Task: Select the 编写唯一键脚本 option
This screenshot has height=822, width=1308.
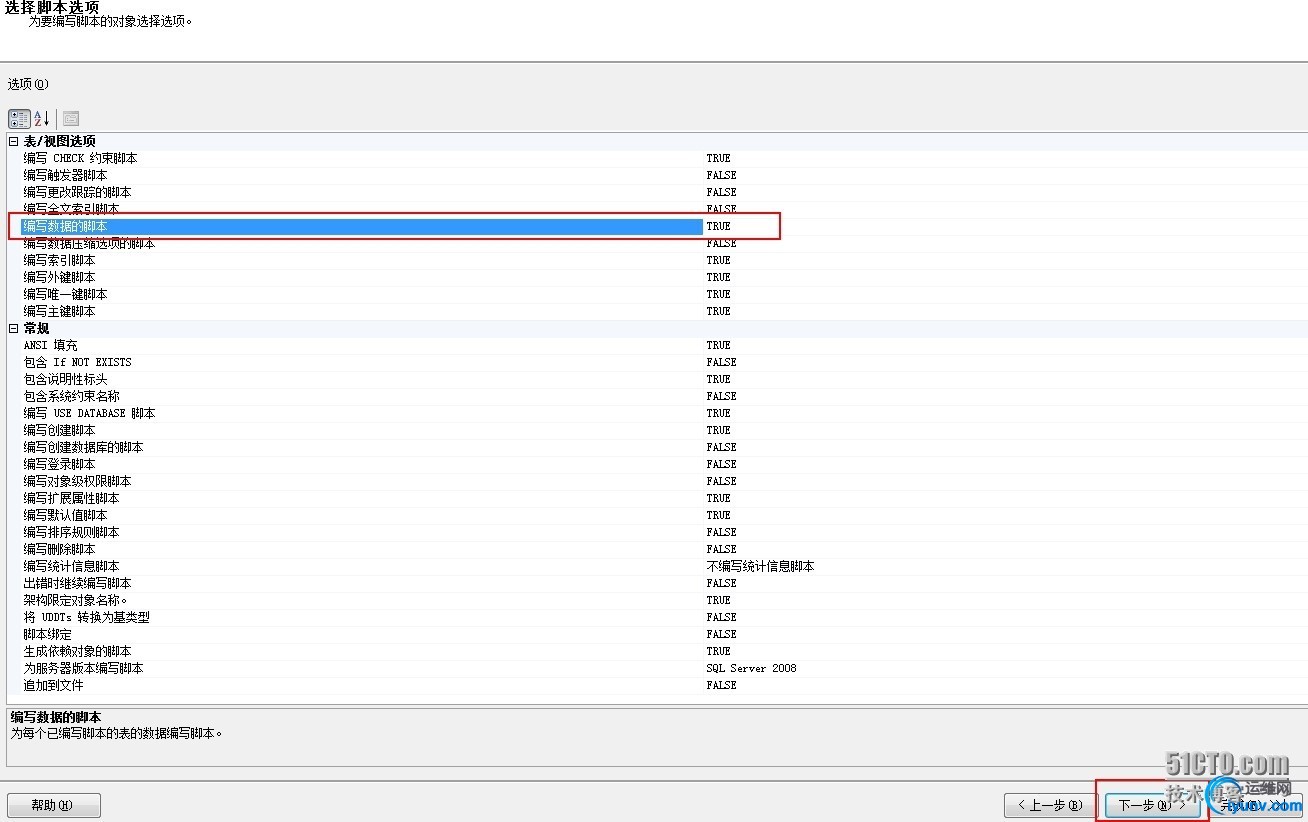Action: (66, 294)
